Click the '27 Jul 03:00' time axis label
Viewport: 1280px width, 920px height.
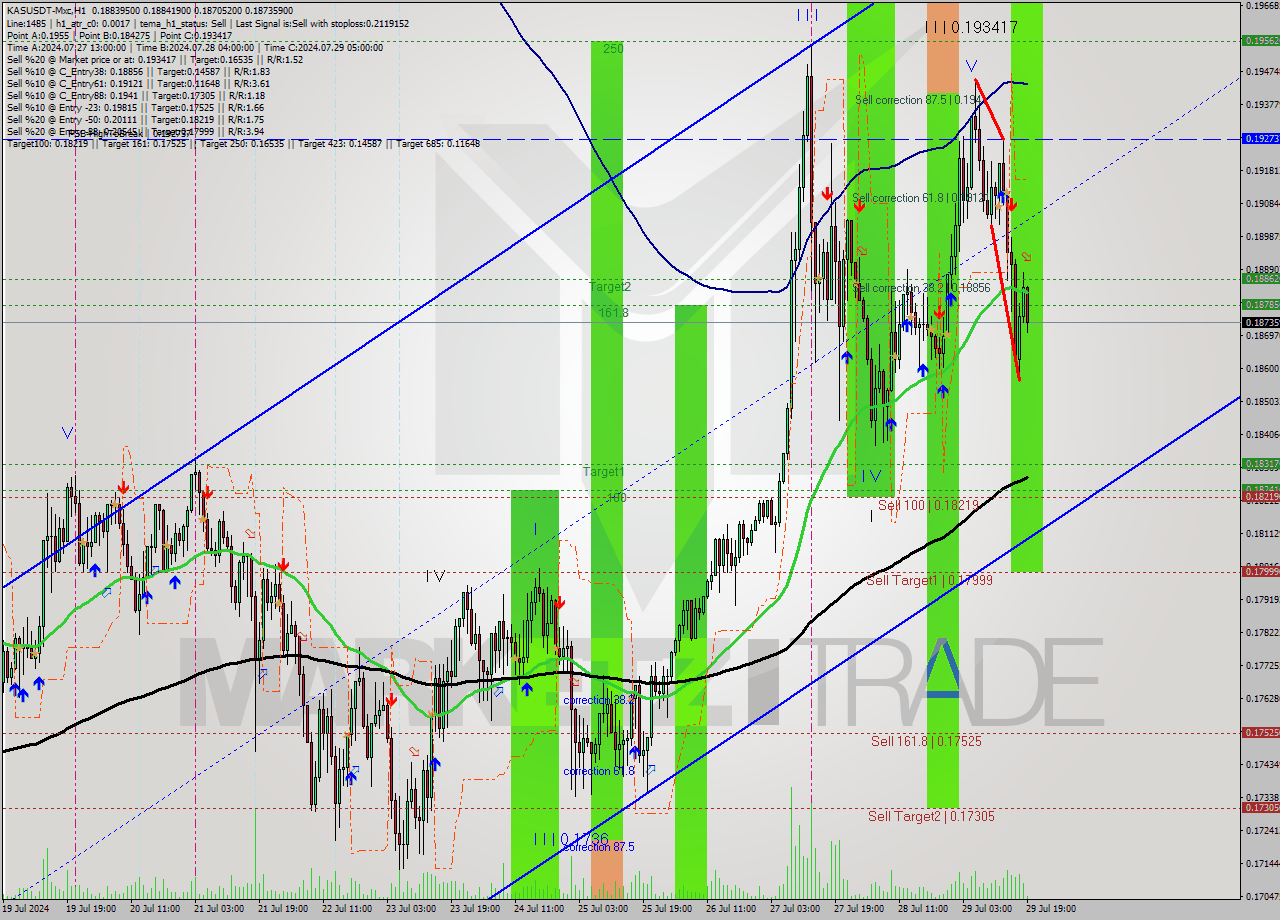[x=796, y=910]
